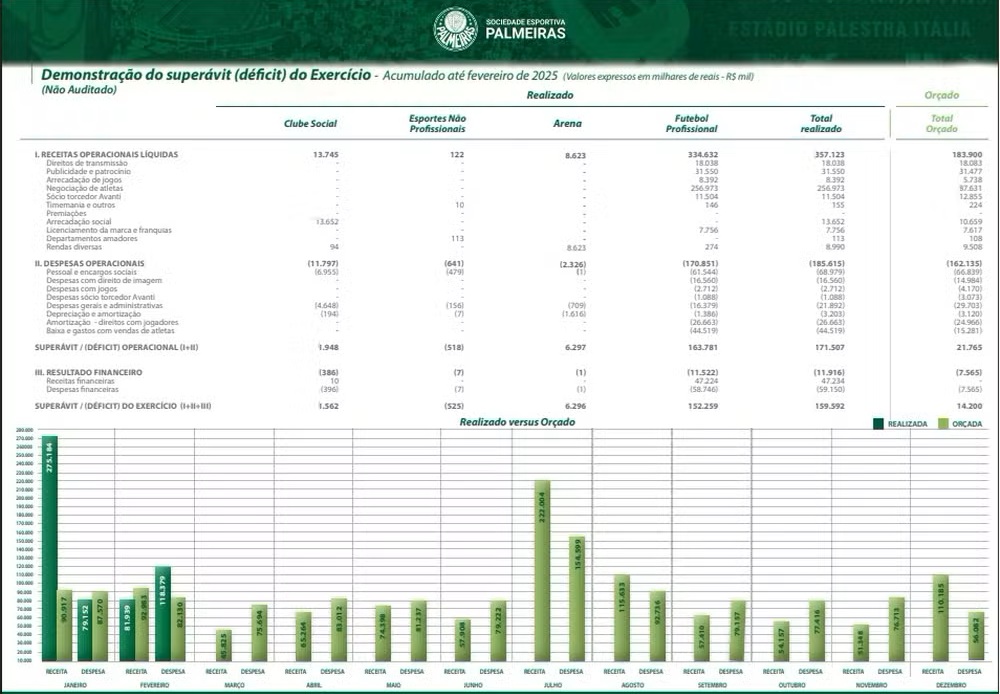Click the Clube Social net revenue value 13.745
1000x694 pixels.
(326, 154)
